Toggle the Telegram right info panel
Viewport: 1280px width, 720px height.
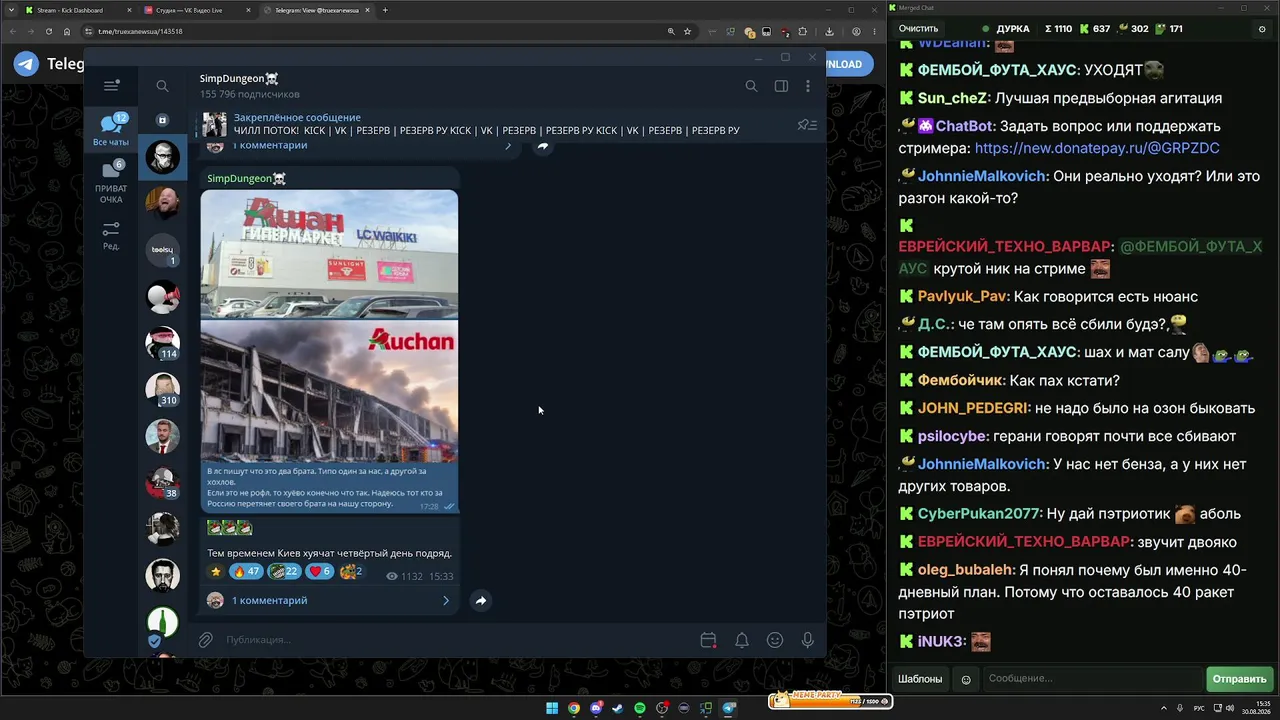781,86
